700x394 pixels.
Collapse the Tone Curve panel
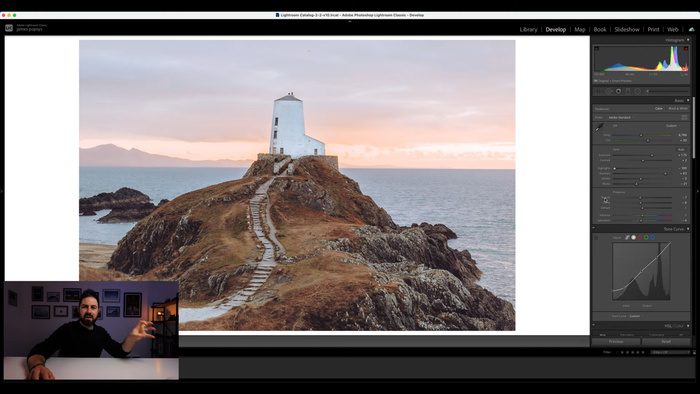688,228
